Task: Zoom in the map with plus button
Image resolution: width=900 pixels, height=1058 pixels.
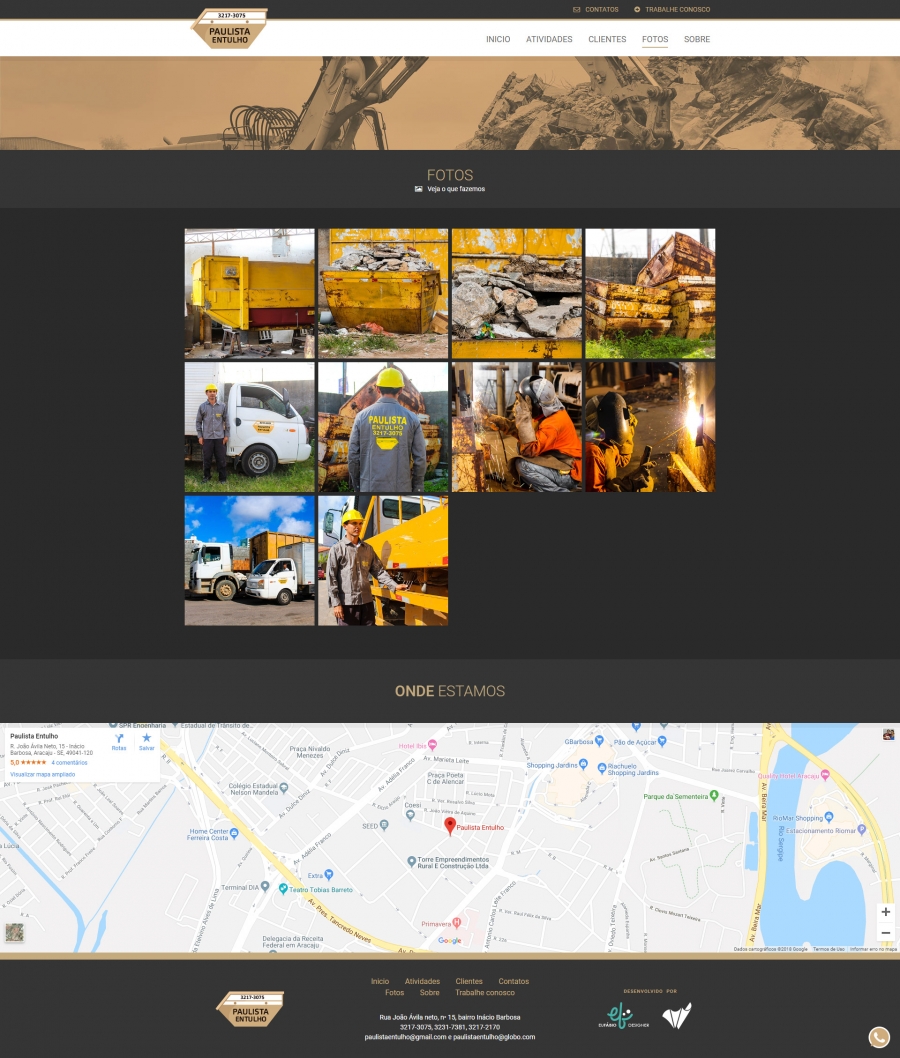Action: coord(886,912)
